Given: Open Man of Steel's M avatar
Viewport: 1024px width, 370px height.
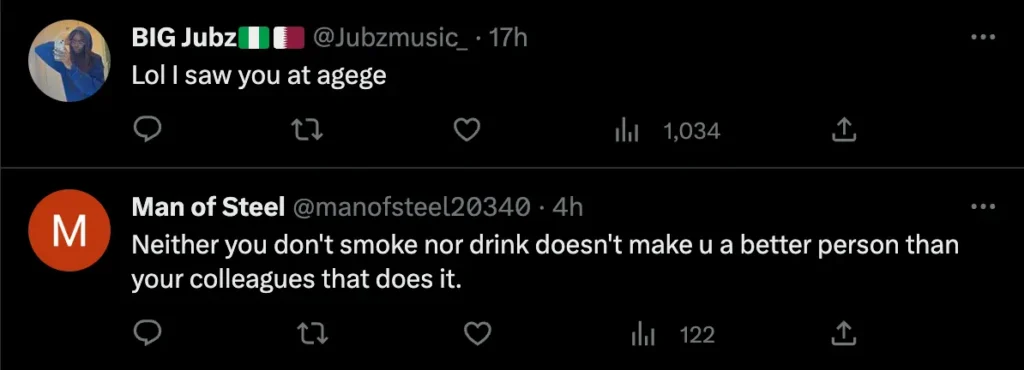Looking at the screenshot, I should pyautogui.click(x=69, y=230).
